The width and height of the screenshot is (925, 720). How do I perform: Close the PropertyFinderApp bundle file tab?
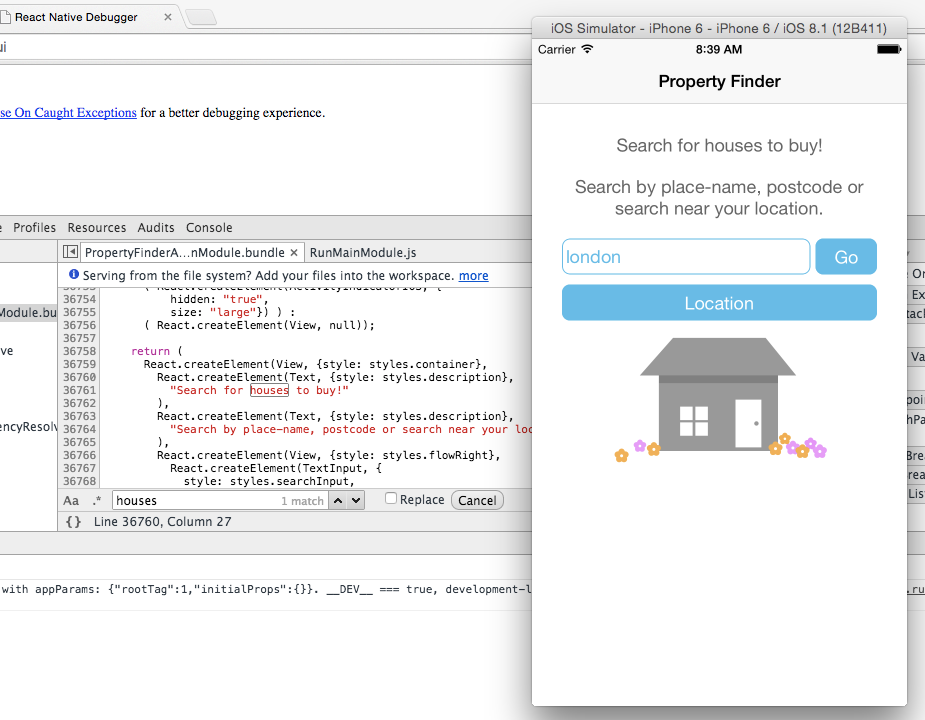294,253
